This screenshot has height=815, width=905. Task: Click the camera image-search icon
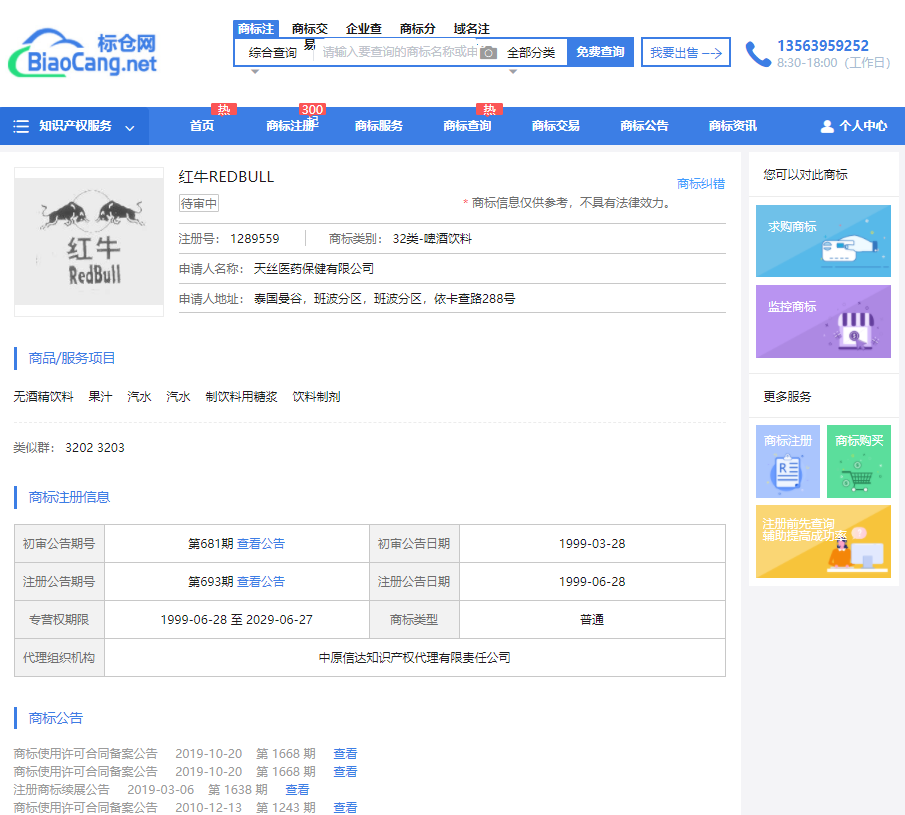488,53
